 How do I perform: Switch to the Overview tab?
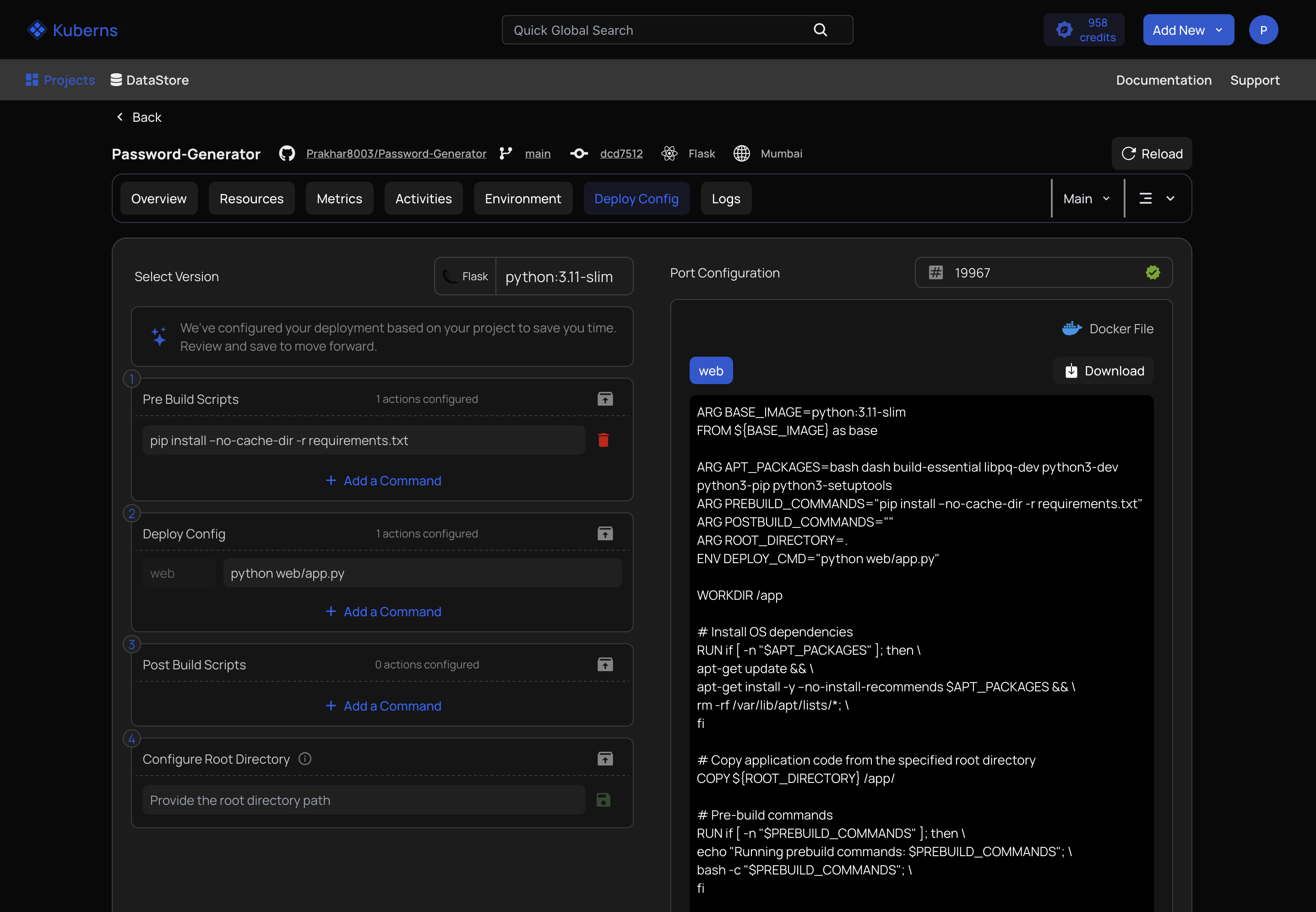(x=159, y=198)
